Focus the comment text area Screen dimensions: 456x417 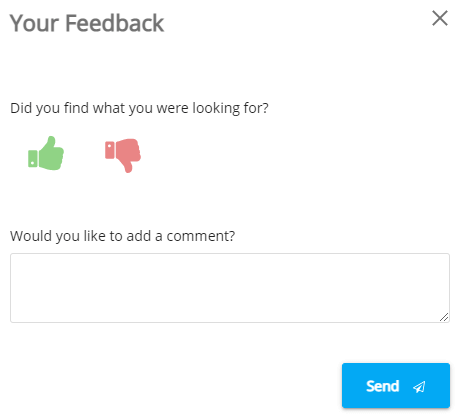[x=230, y=288]
